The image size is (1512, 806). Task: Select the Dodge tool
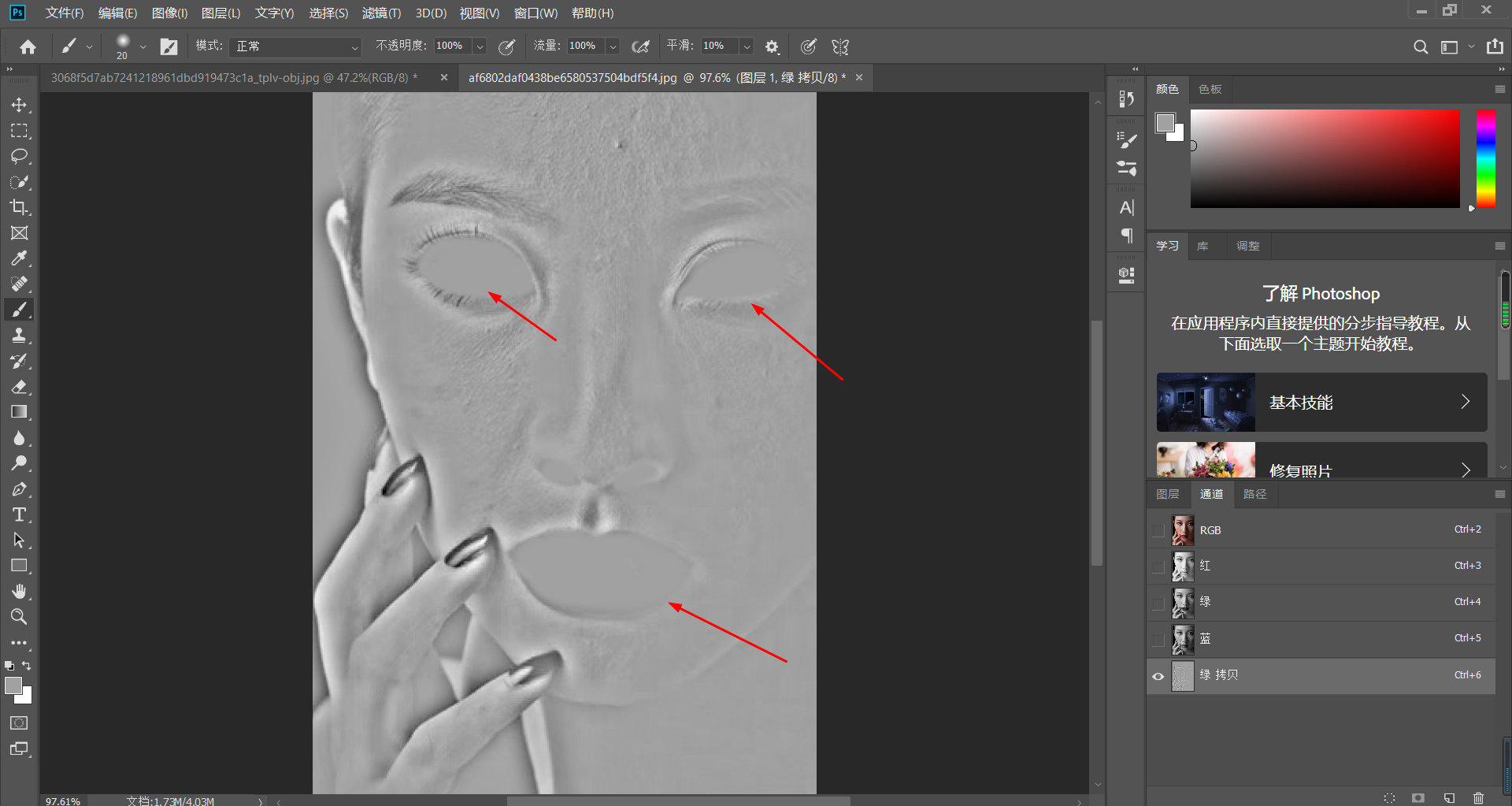(19, 463)
